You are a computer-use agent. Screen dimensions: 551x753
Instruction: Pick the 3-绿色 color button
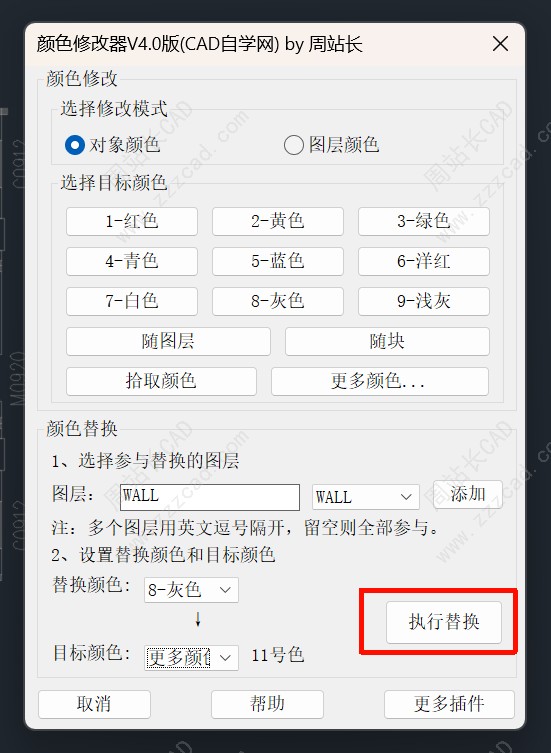coord(424,221)
